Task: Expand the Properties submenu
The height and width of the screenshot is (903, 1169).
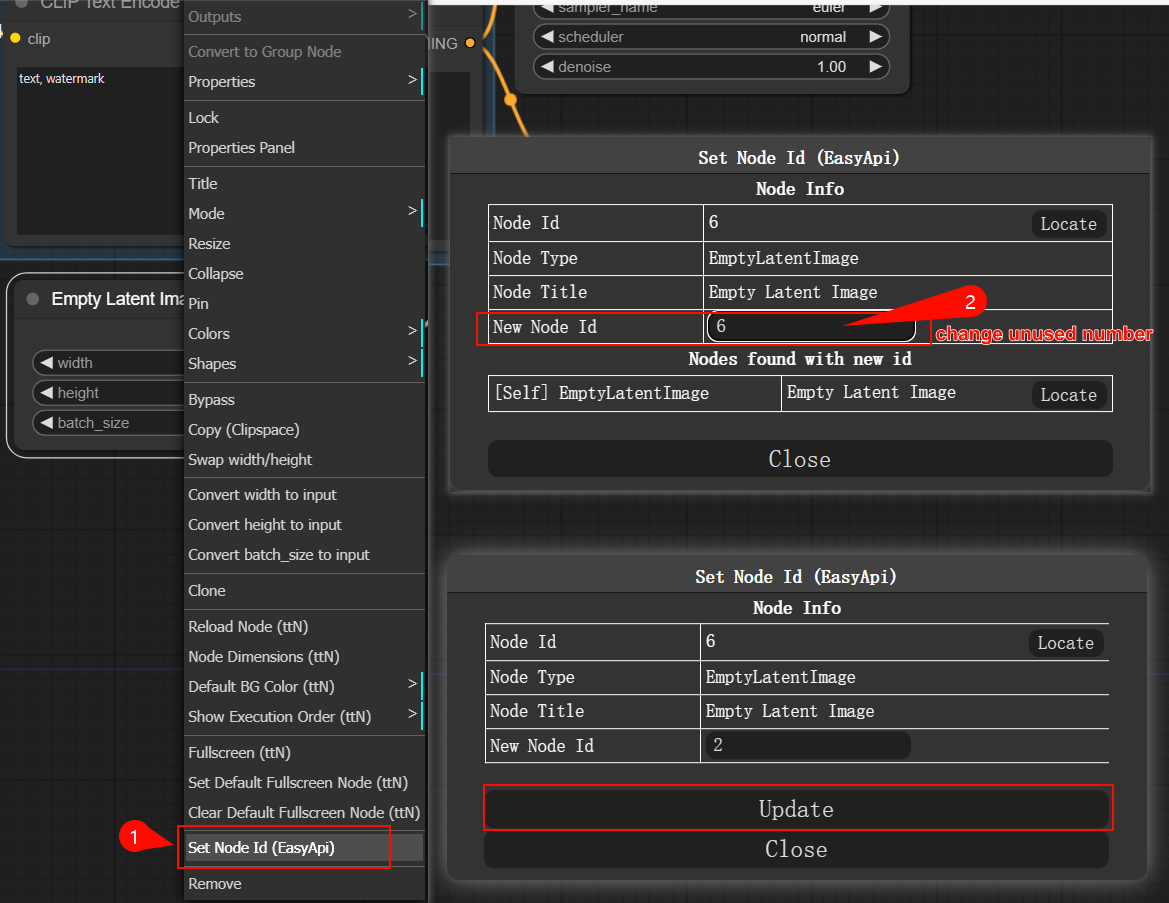Action: pos(304,82)
